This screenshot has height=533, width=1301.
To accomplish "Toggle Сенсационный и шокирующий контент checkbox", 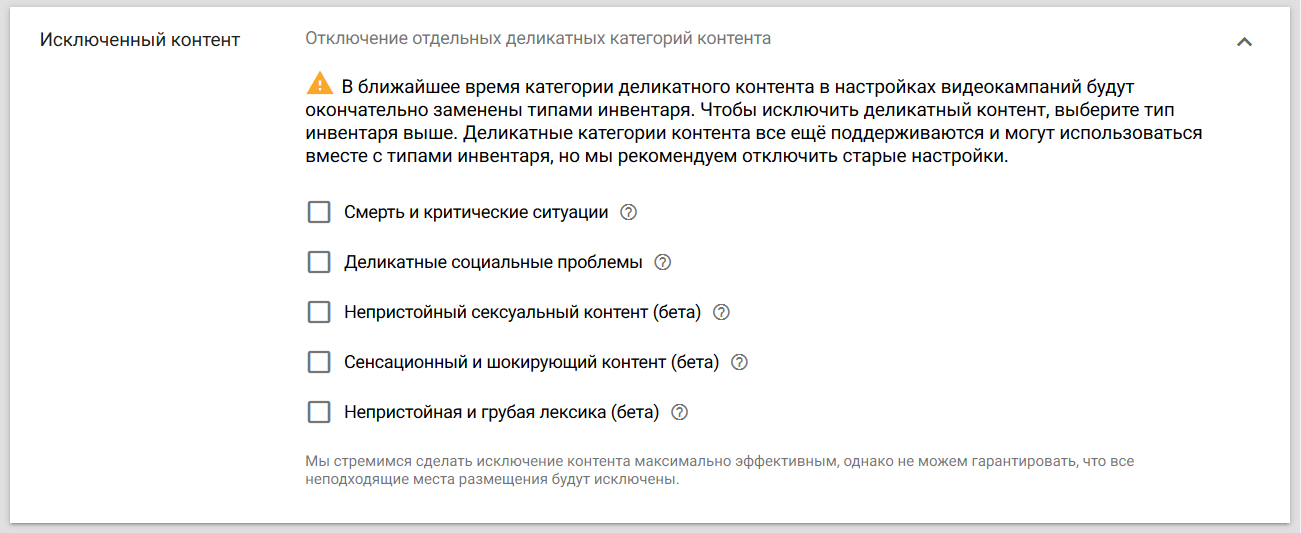I will pyautogui.click(x=319, y=362).
